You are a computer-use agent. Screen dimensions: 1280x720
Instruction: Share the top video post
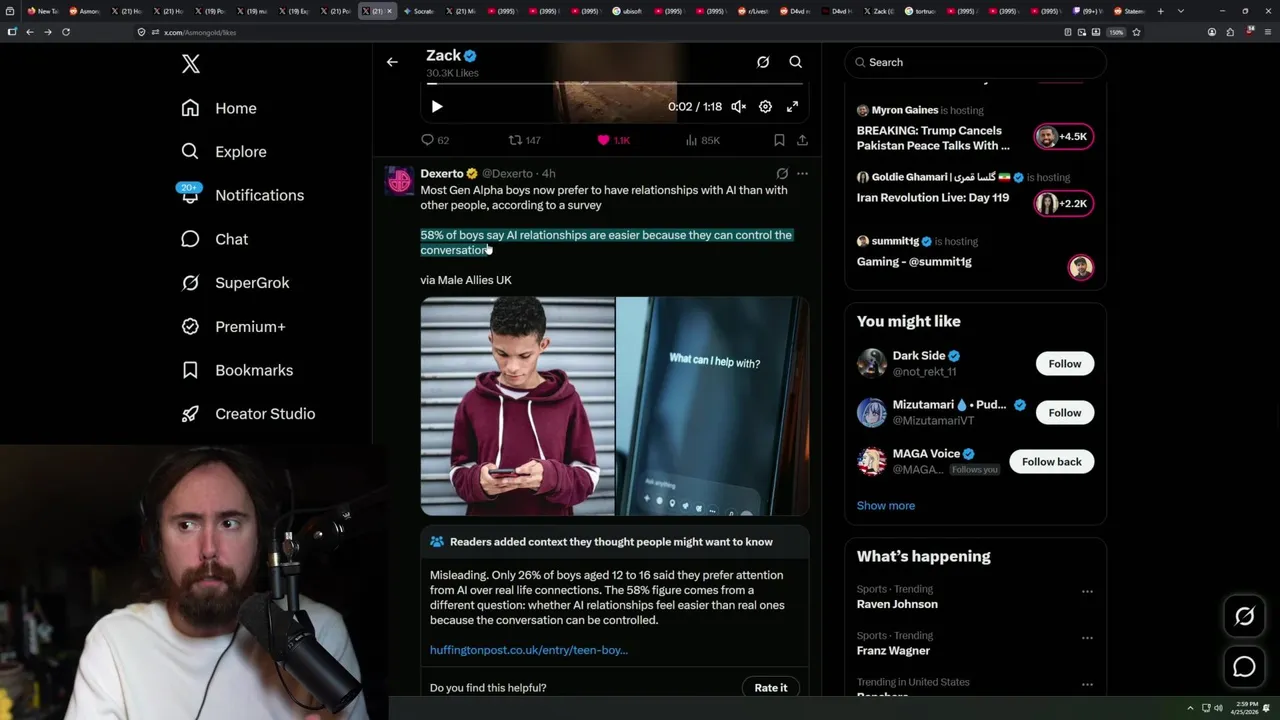click(802, 140)
